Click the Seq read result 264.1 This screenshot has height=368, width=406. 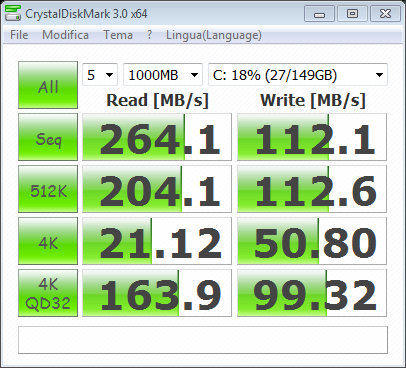[x=157, y=137]
